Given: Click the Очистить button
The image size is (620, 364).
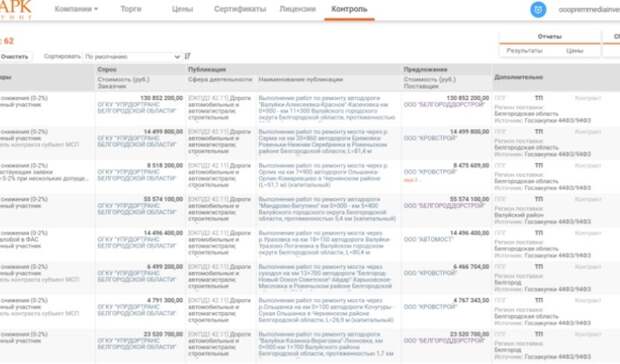Looking at the screenshot, I should 15,57.
